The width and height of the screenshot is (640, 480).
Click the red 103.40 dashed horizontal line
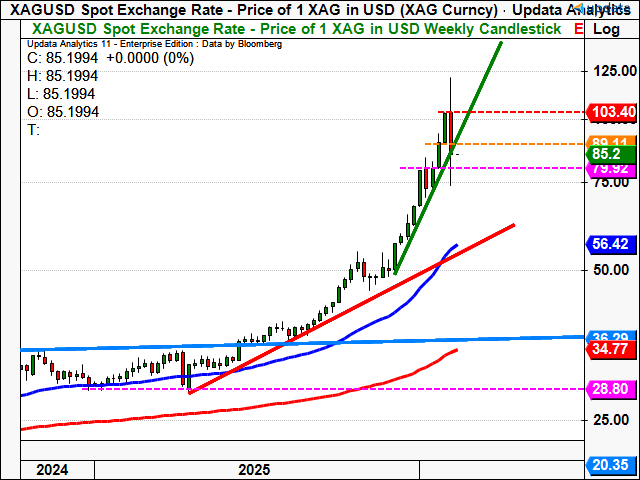(x=520, y=112)
